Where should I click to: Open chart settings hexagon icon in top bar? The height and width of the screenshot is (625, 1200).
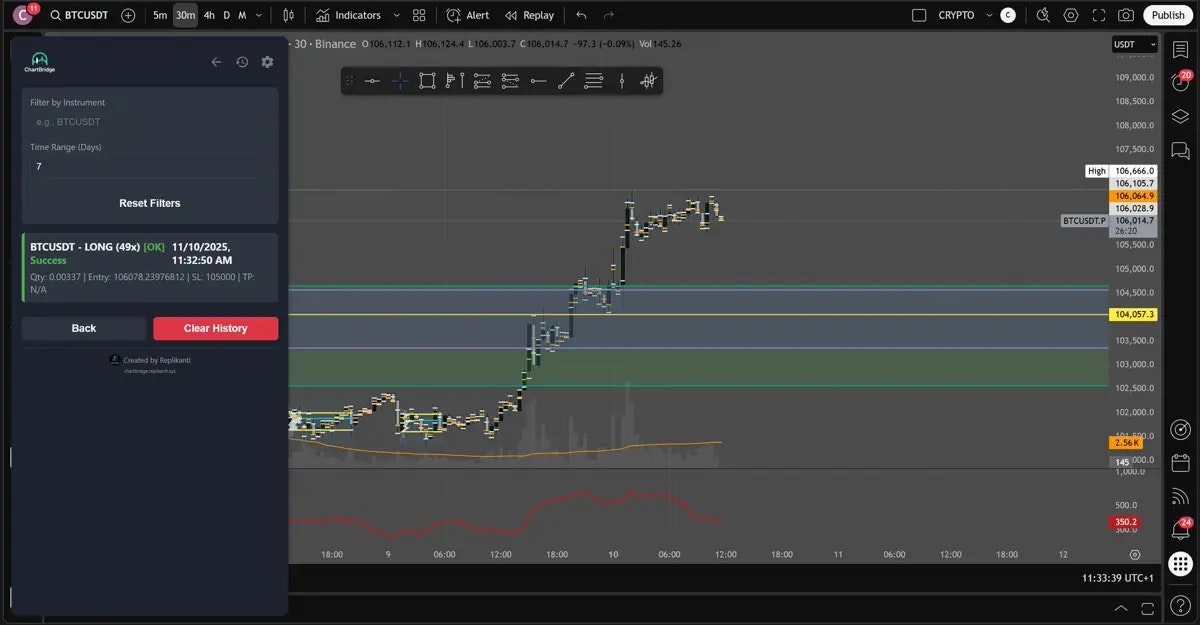(x=1071, y=15)
